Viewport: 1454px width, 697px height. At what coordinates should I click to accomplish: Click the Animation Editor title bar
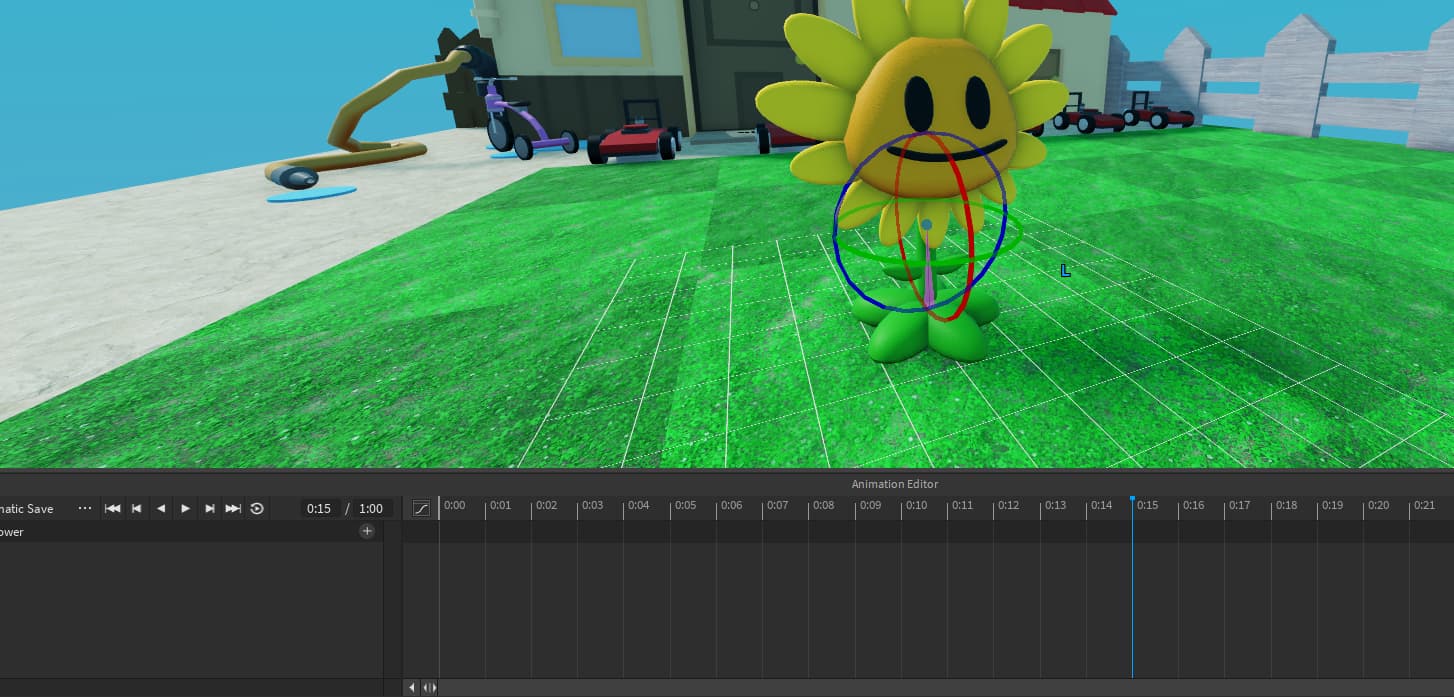[894, 484]
